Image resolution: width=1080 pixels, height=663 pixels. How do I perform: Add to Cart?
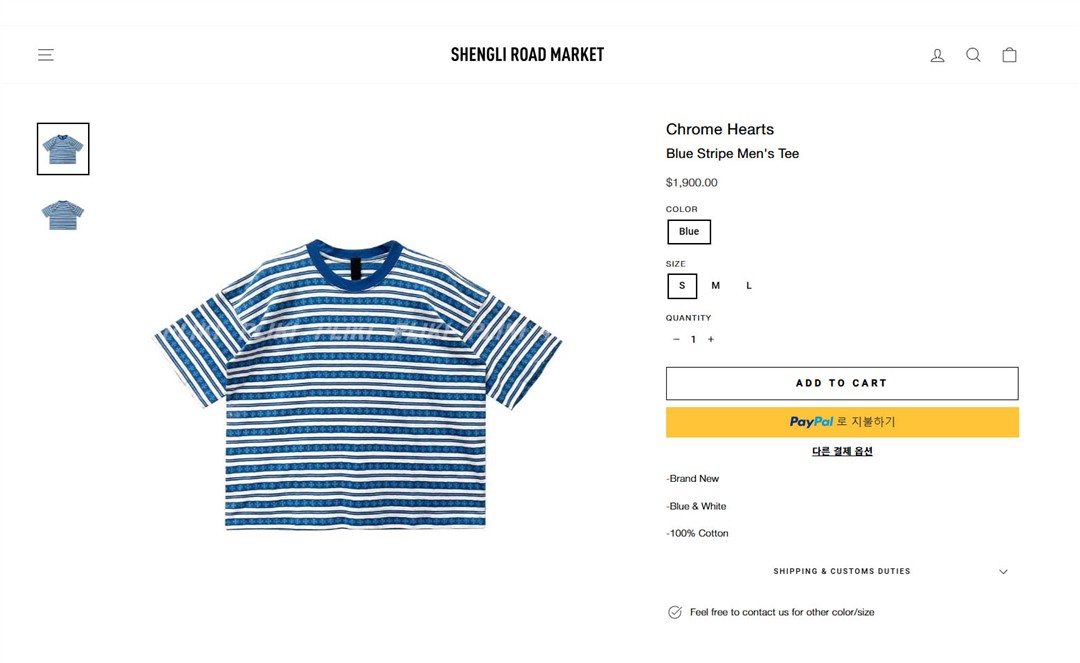[841, 383]
